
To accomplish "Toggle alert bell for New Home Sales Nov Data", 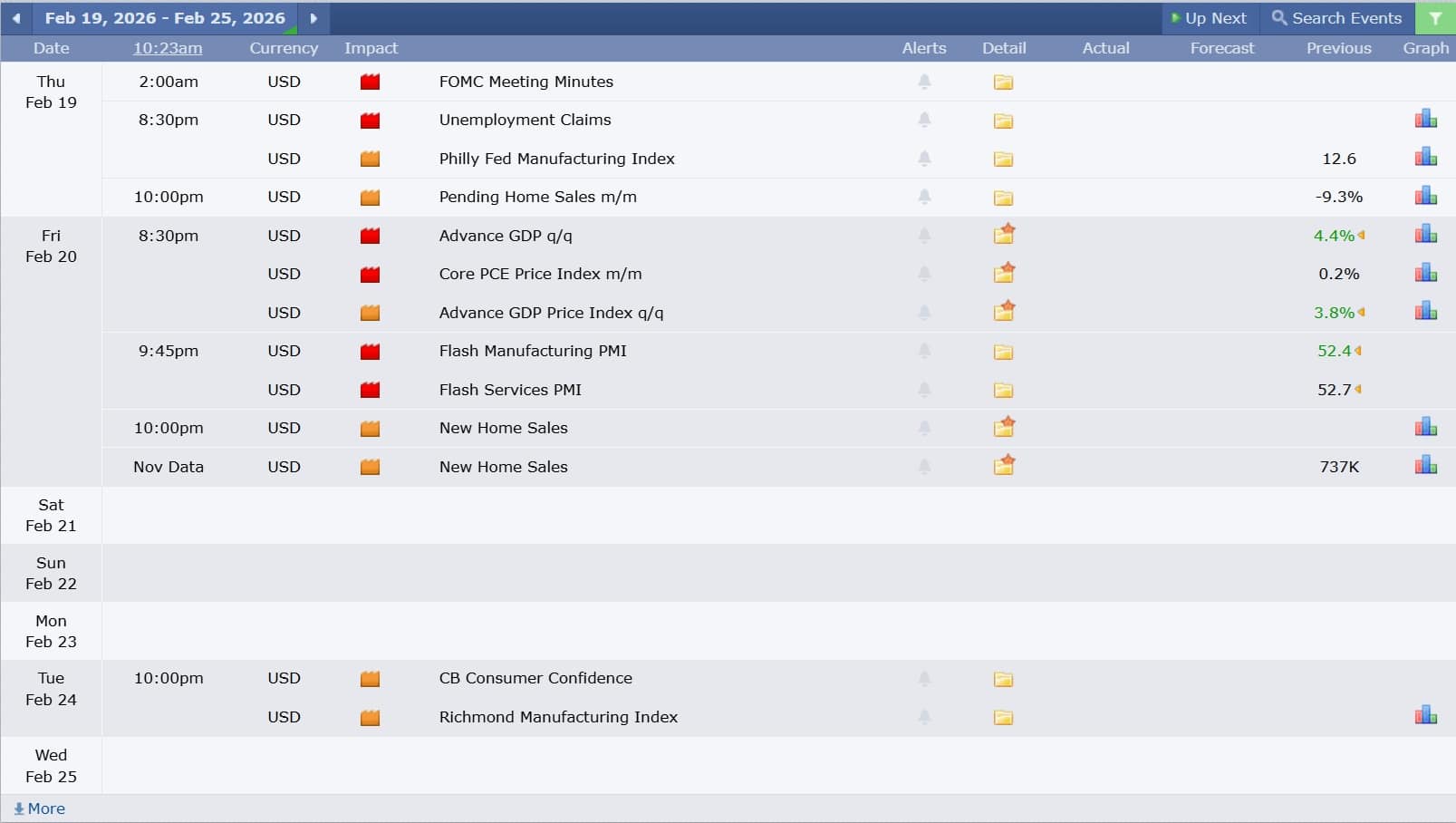I will click(924, 467).
